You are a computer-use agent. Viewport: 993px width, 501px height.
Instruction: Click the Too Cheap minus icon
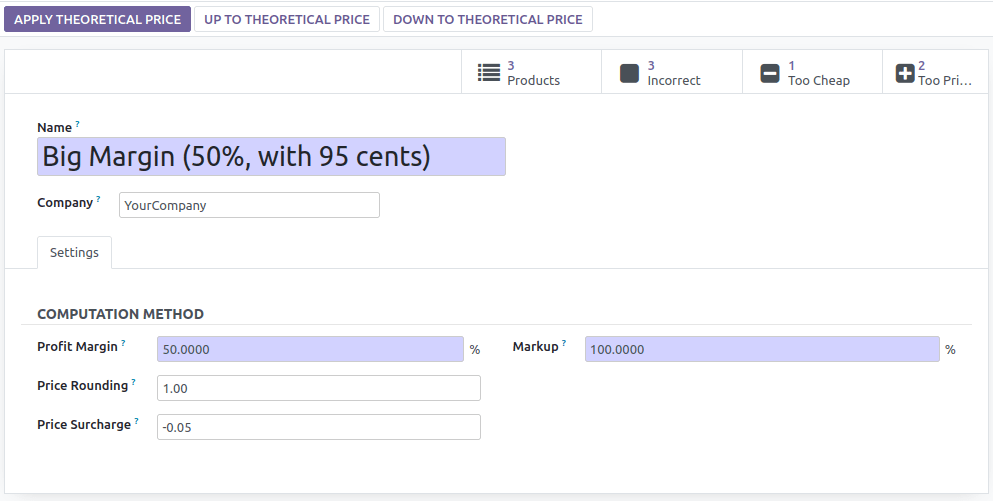tap(769, 73)
